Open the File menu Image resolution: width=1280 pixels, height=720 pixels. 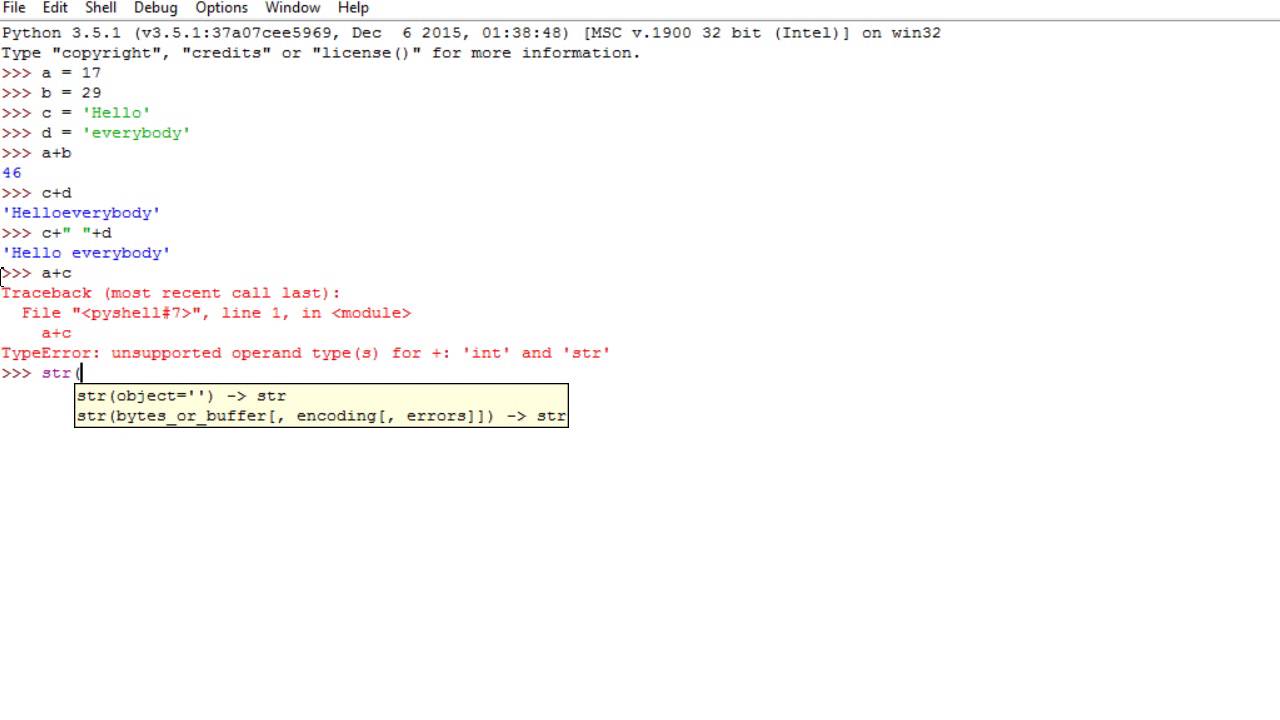coord(14,8)
